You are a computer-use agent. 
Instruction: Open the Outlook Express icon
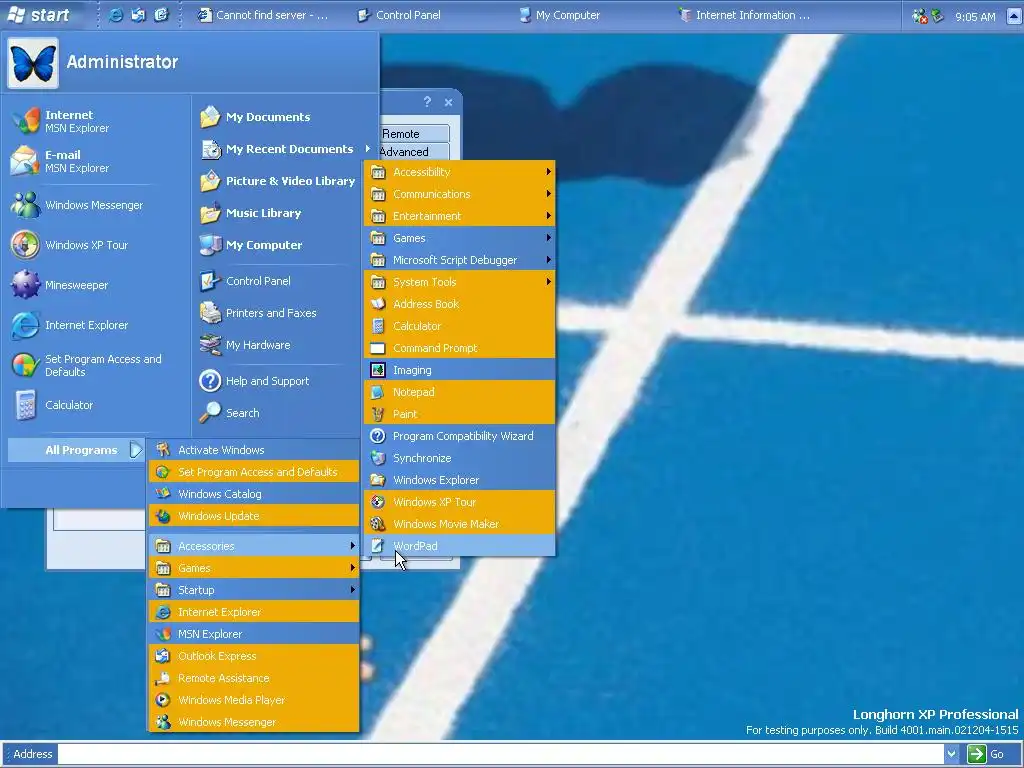point(163,656)
